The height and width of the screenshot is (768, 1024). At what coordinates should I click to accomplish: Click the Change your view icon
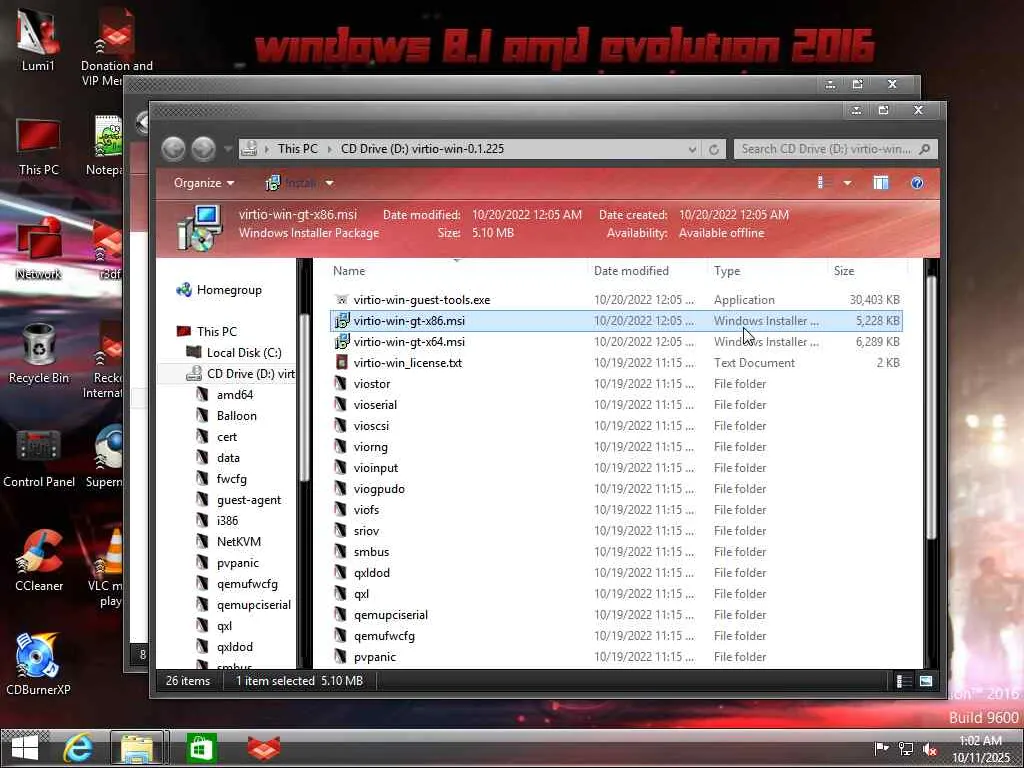(823, 183)
